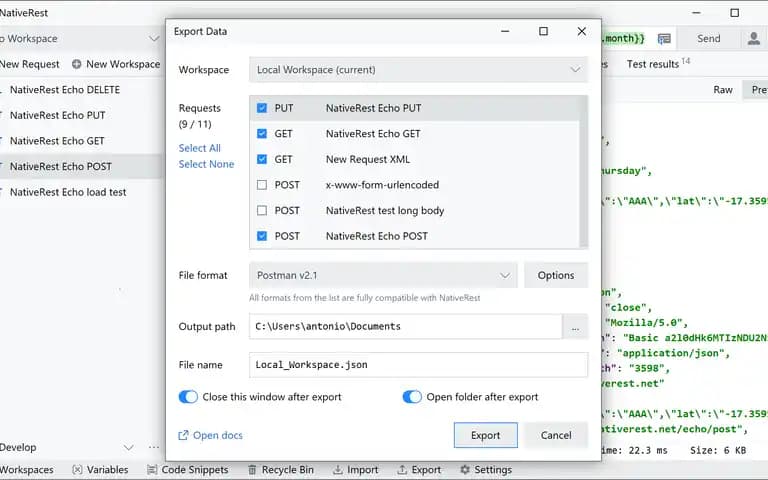
Task: Uncheck the NativeRest Echo PUT request
Action: tap(262, 108)
